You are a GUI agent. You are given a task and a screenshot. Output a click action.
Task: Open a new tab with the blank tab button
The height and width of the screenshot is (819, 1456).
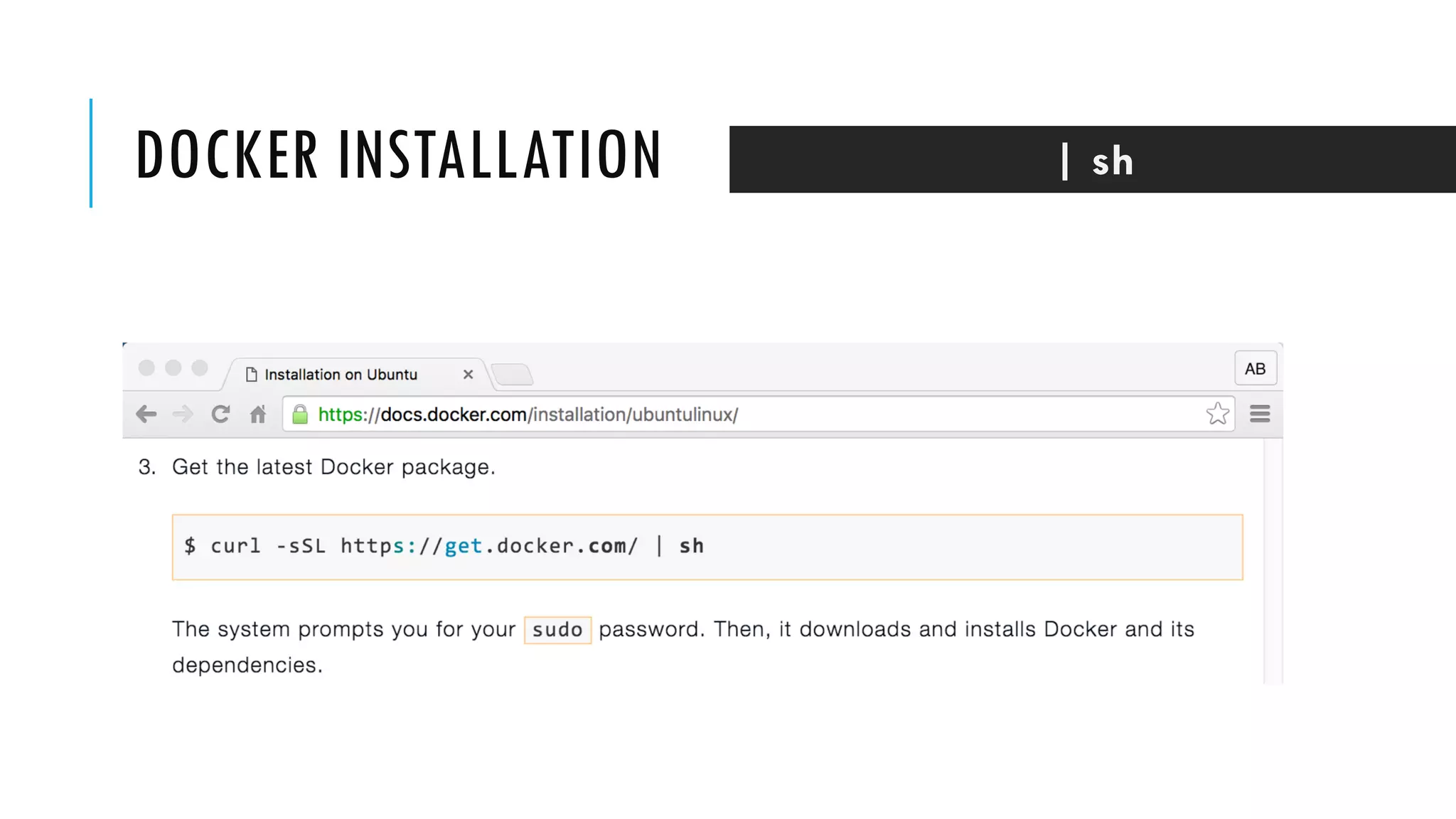[512, 374]
